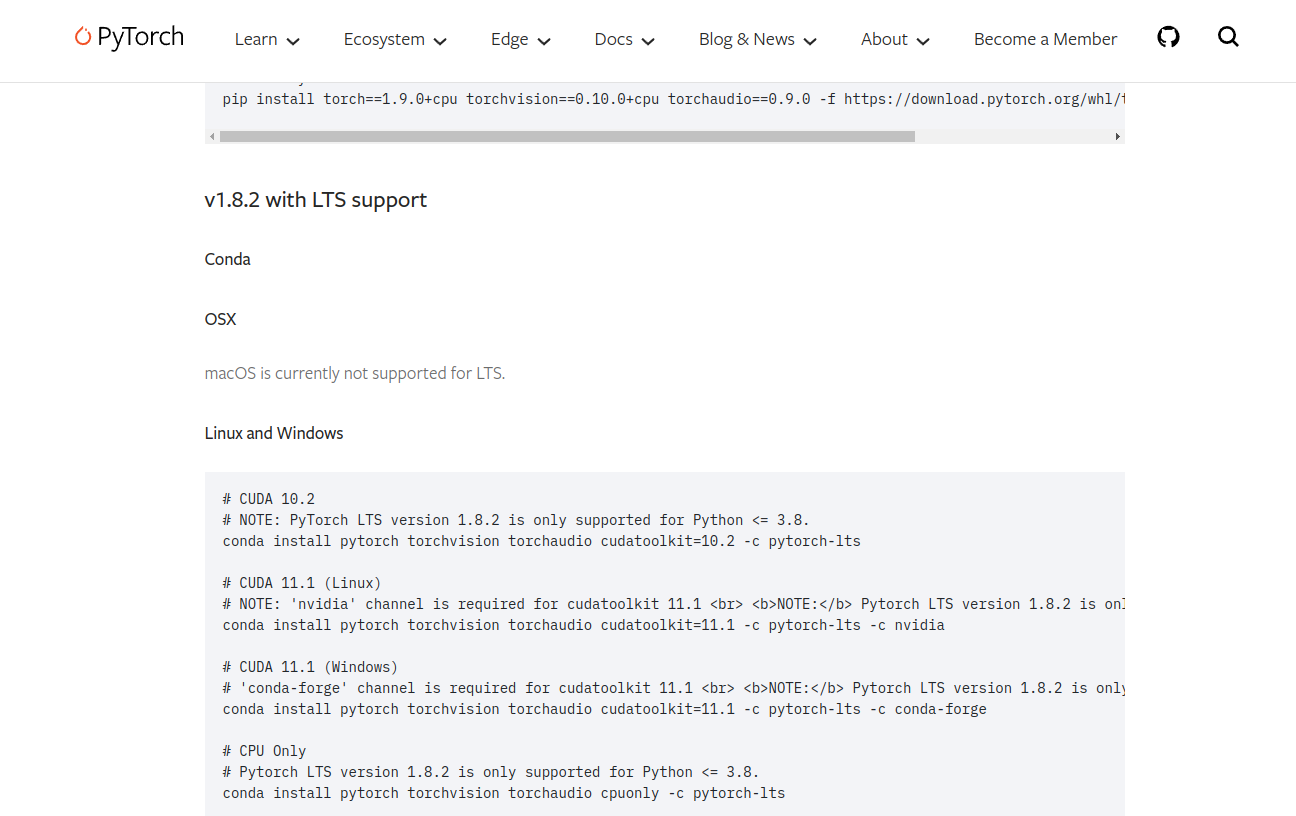1296x816 pixels.
Task: Click the conda install line ending '-c conda-forge'
Action: pos(605,709)
